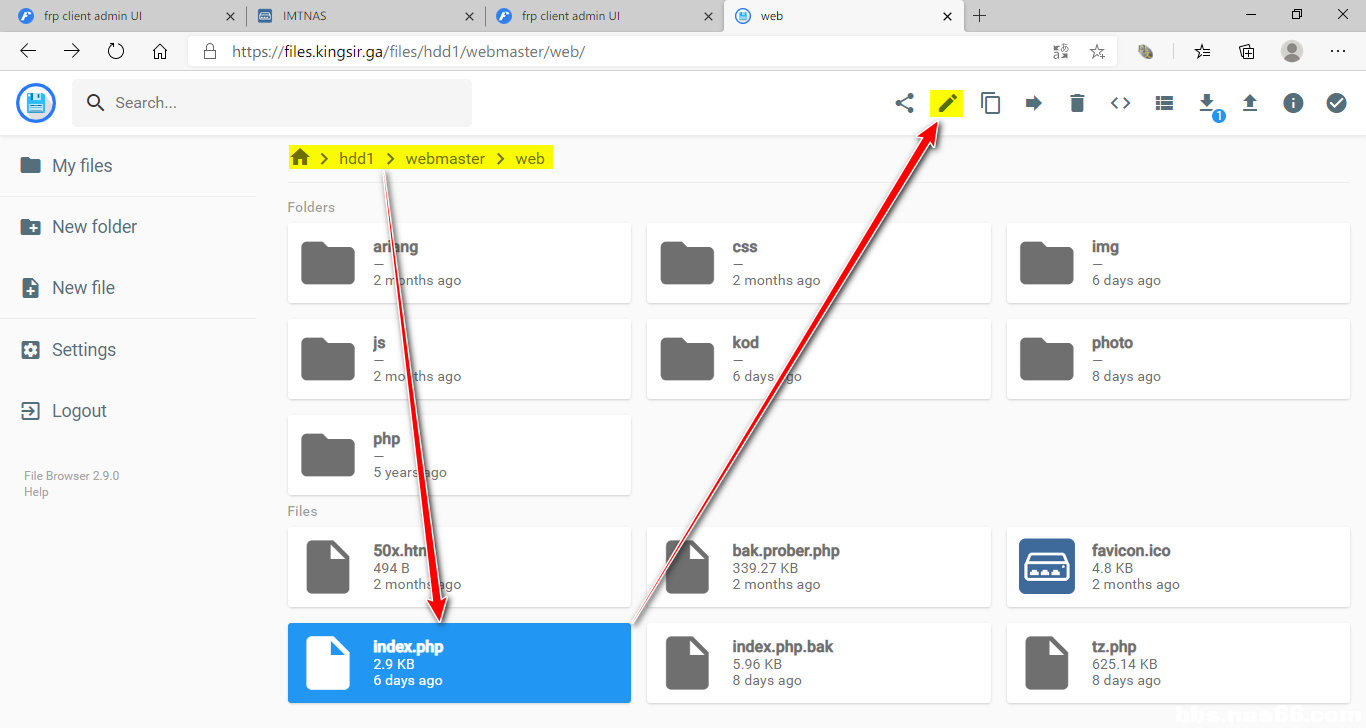Click the browser Forward arrow
This screenshot has height=728, width=1366.
click(72, 51)
